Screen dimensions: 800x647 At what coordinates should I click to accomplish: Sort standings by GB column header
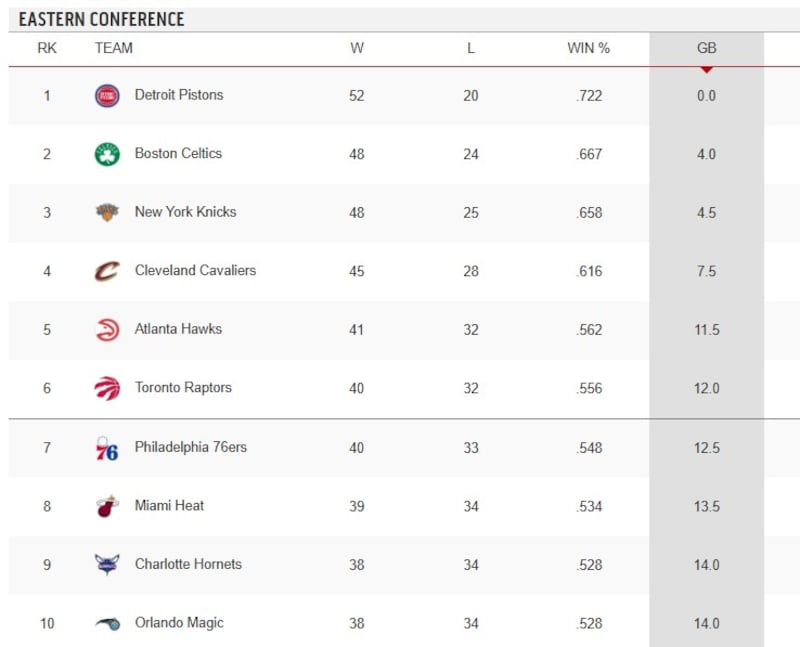(x=706, y=48)
